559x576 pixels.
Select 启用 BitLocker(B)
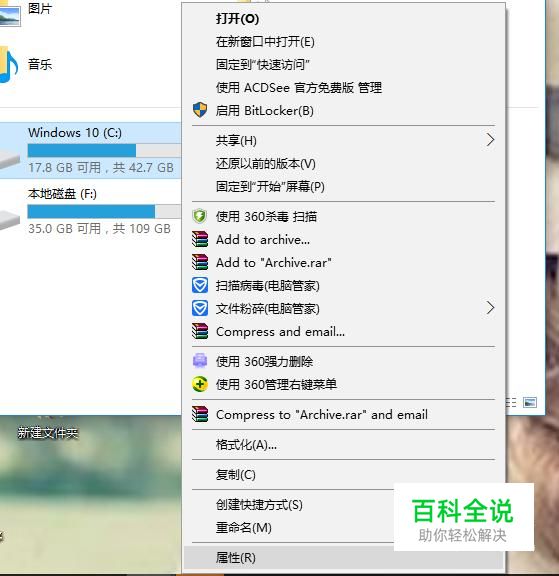tap(344, 111)
